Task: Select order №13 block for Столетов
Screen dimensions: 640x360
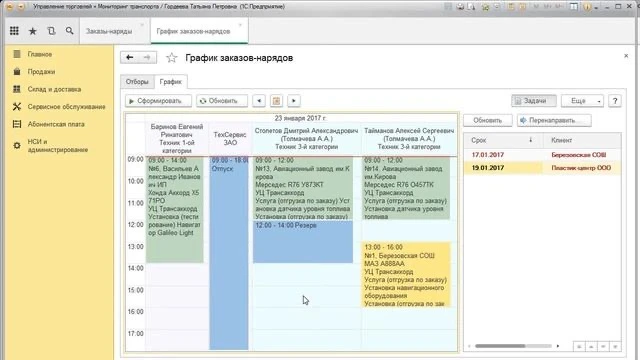Action: click(x=303, y=188)
